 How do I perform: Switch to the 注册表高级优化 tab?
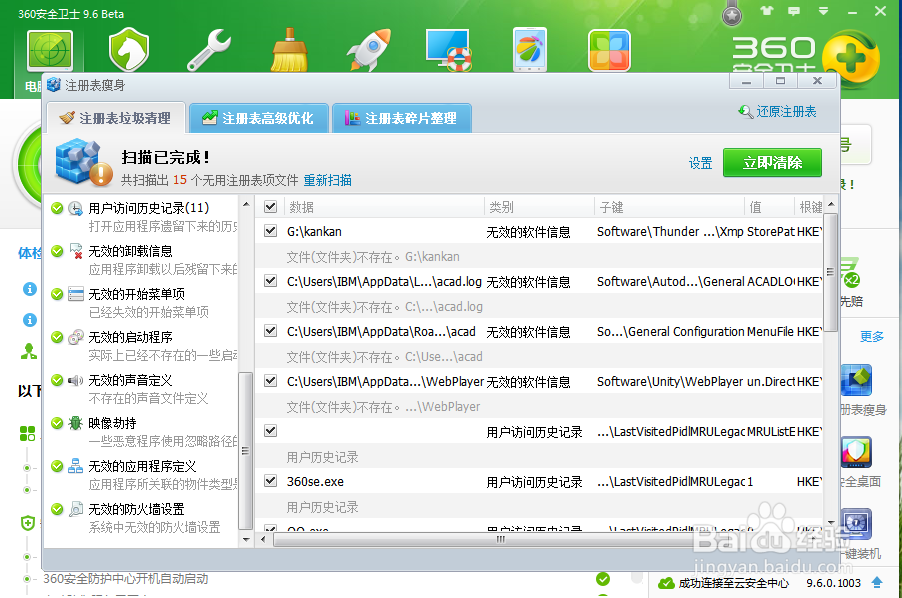tap(259, 117)
